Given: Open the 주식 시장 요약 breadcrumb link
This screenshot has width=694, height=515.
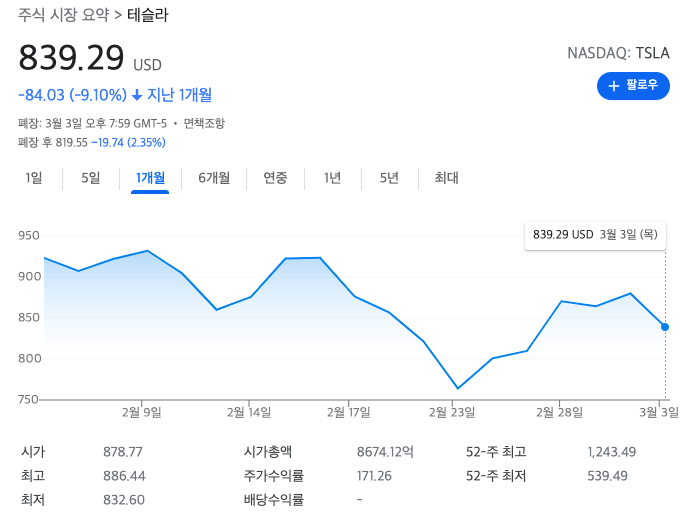Looking at the screenshot, I should [x=63, y=15].
